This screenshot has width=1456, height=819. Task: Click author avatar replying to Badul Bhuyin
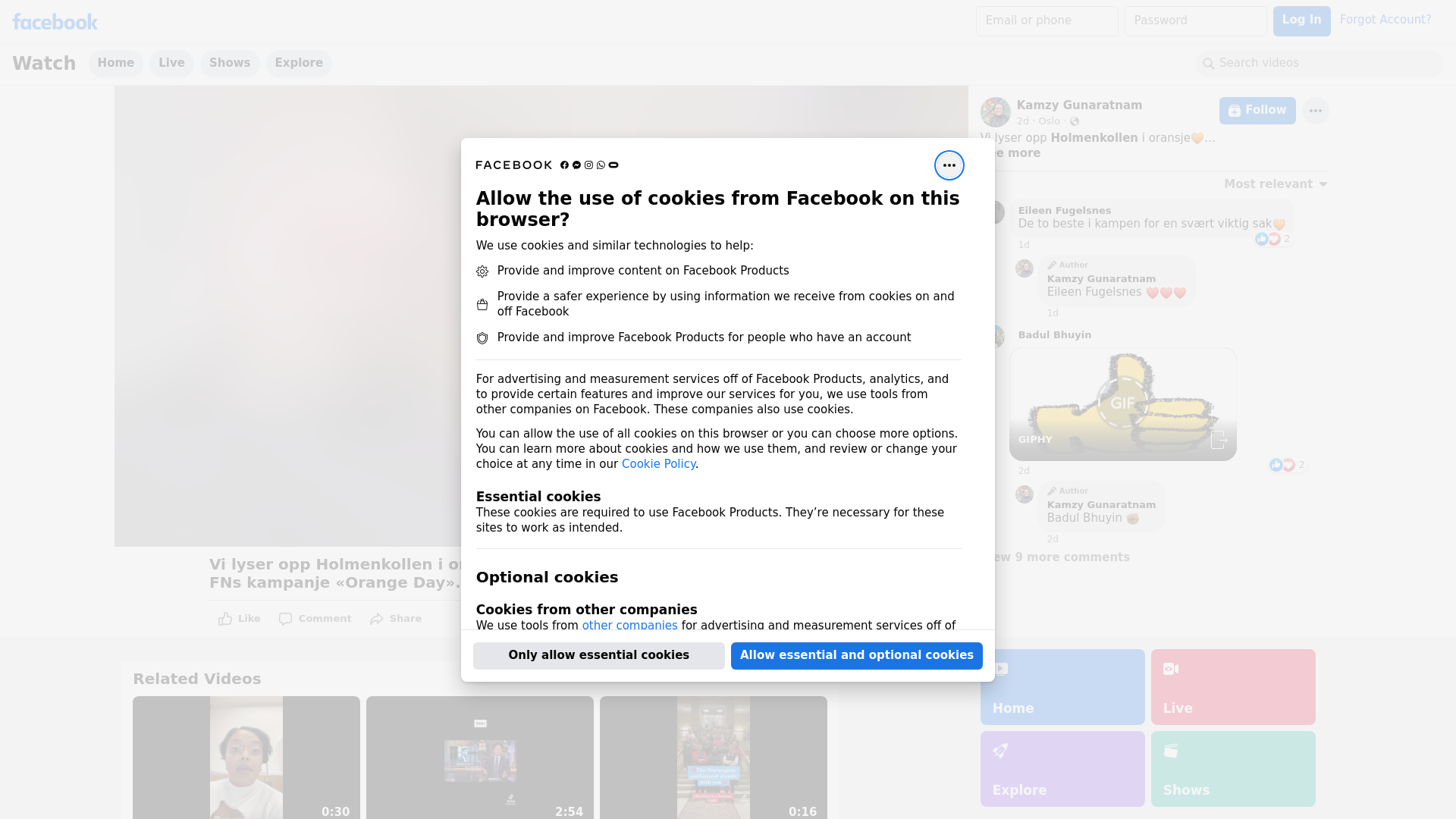[x=1025, y=494]
